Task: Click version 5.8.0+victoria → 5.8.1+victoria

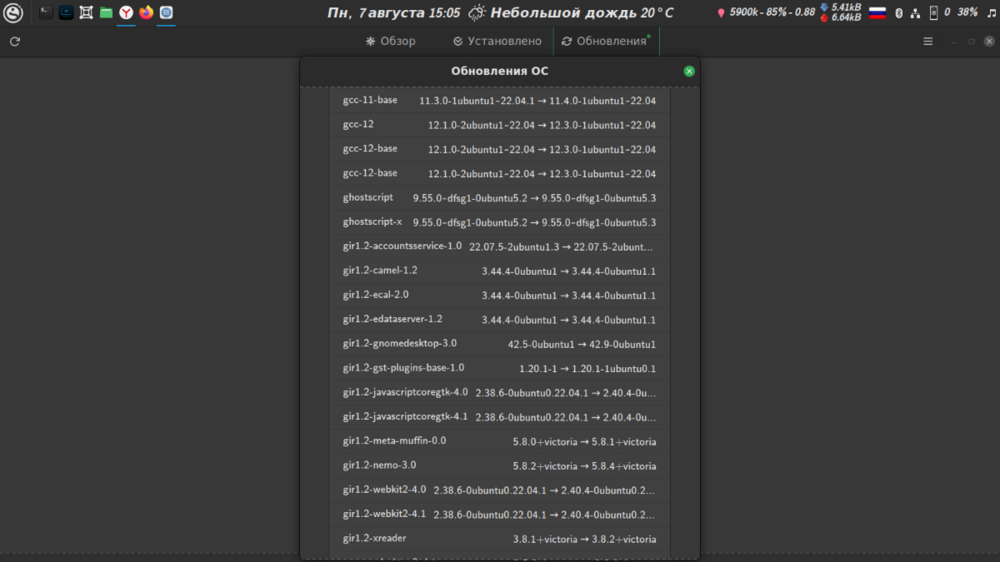Action: [x=584, y=441]
